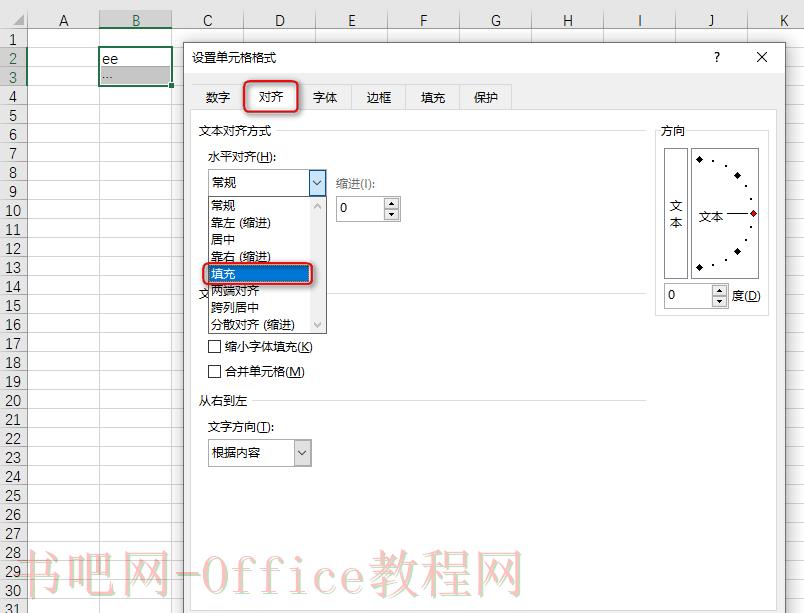This screenshot has height=613, width=804.
Task: Select cell B2 containing ee
Action: coord(135,57)
